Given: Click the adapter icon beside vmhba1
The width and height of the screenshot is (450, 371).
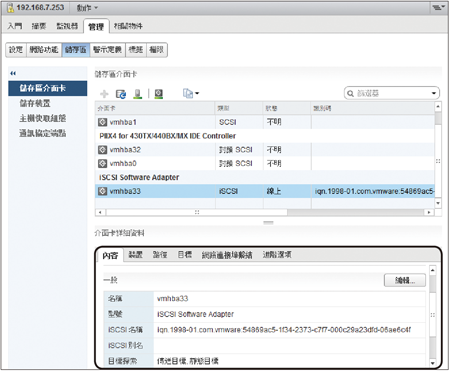Looking at the screenshot, I should coord(102,122).
